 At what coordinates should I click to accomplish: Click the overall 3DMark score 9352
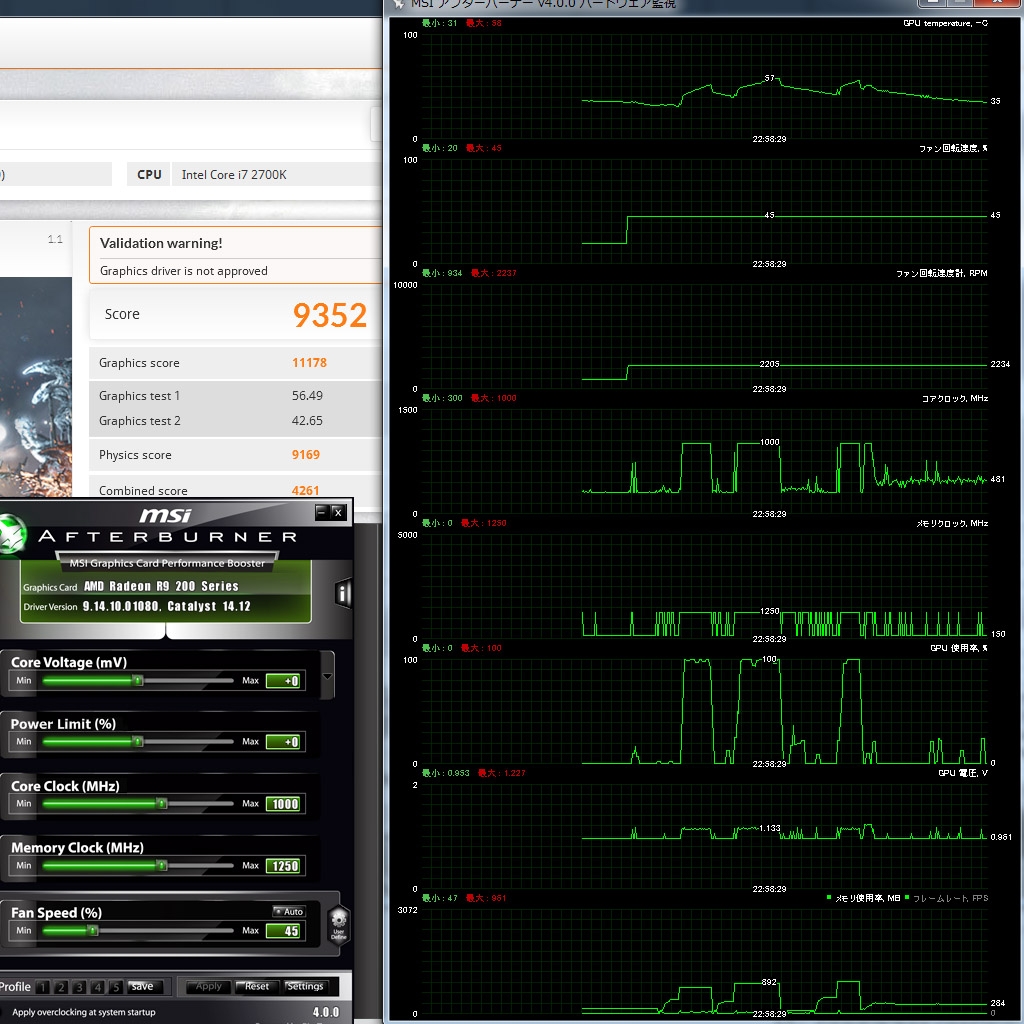coord(330,315)
